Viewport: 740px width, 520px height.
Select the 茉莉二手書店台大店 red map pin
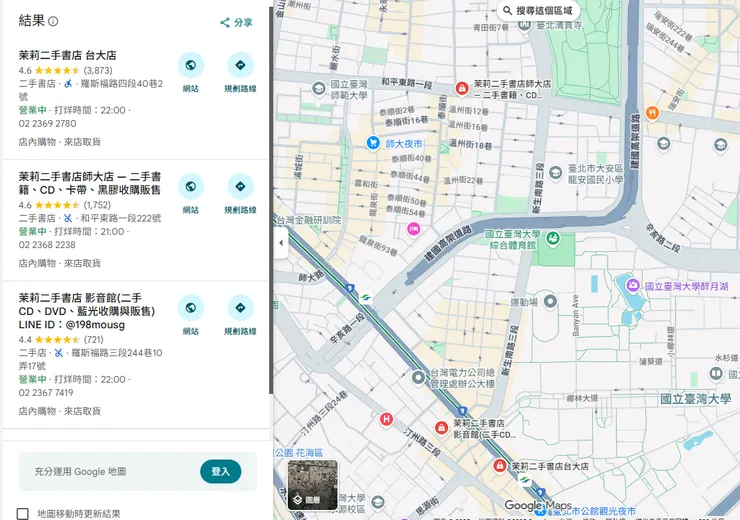click(x=499, y=466)
